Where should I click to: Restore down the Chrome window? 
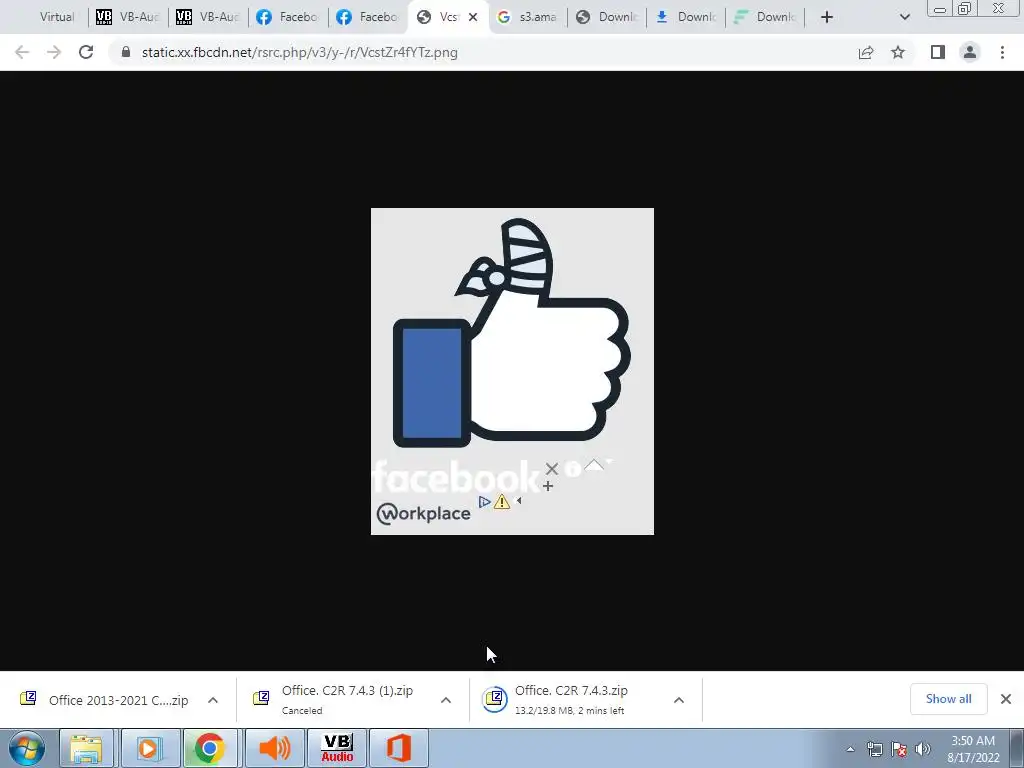pos(964,9)
